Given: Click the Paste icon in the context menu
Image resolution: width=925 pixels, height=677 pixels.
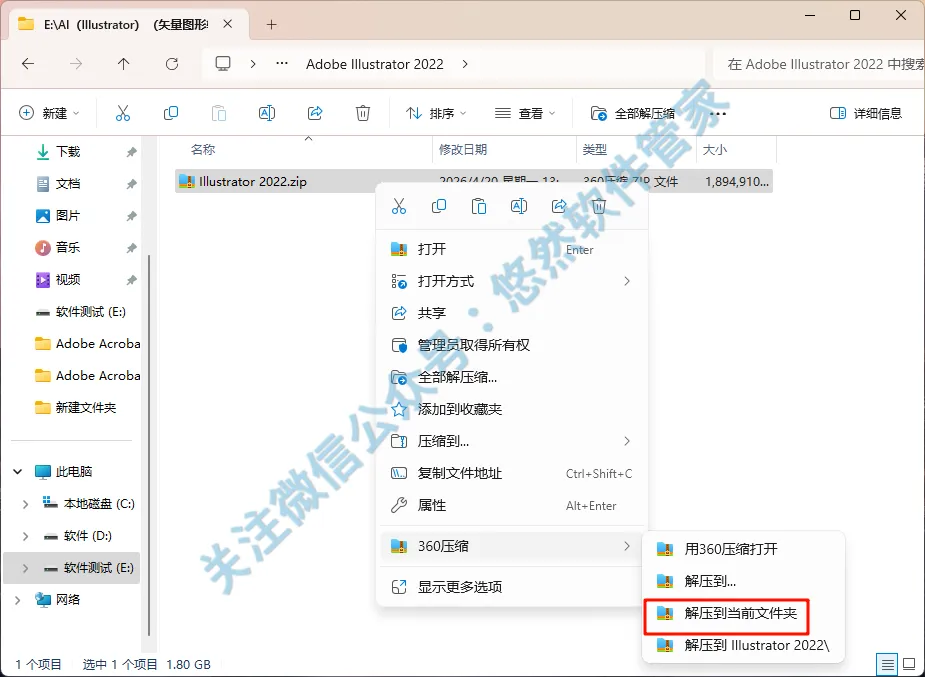Looking at the screenshot, I should pyautogui.click(x=479, y=206).
